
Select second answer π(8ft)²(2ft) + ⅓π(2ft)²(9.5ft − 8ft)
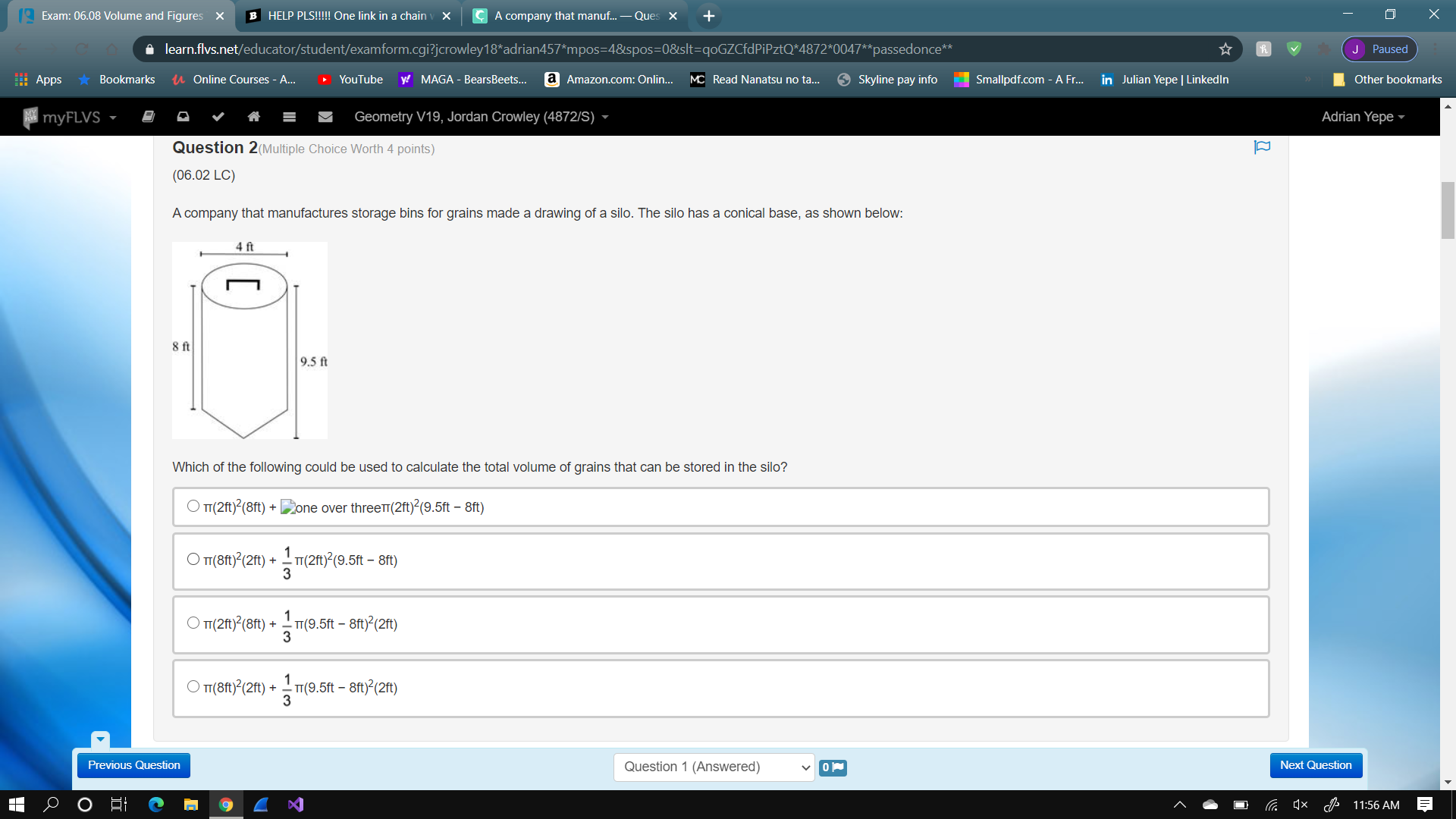pyautogui.click(x=193, y=560)
